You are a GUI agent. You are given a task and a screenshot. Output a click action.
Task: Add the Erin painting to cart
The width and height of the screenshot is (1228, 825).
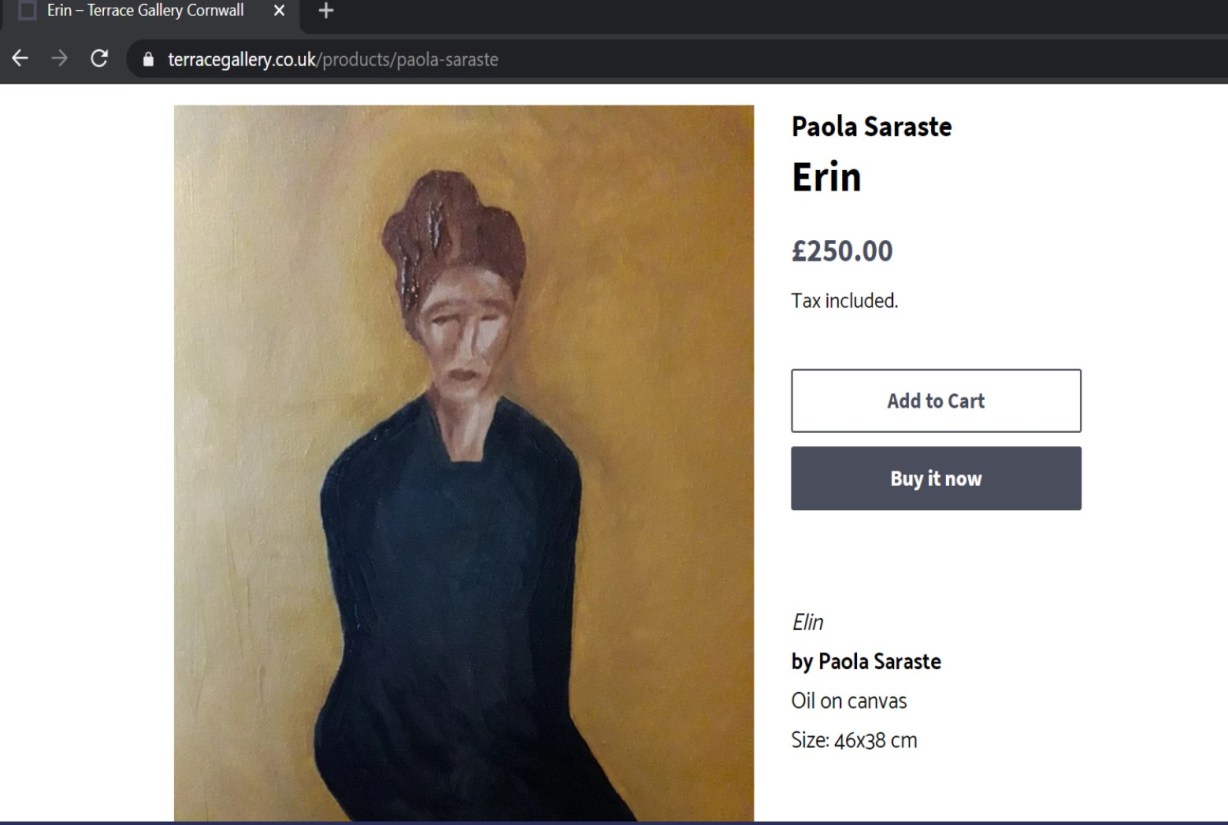tap(935, 401)
